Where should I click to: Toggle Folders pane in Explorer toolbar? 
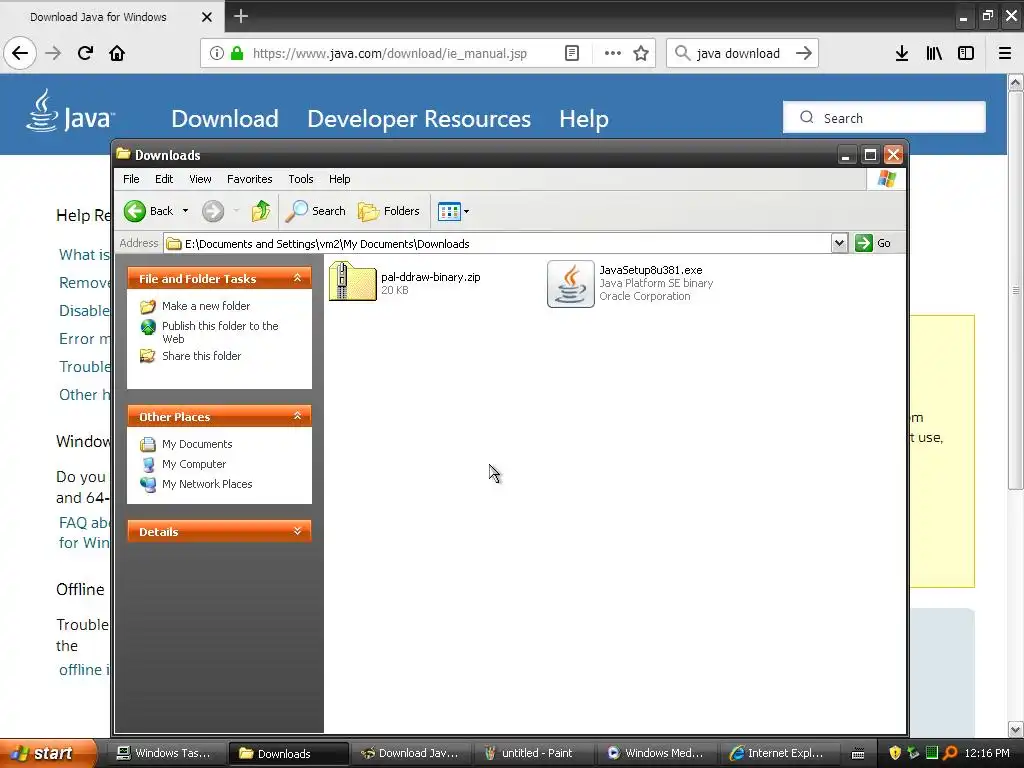(389, 211)
